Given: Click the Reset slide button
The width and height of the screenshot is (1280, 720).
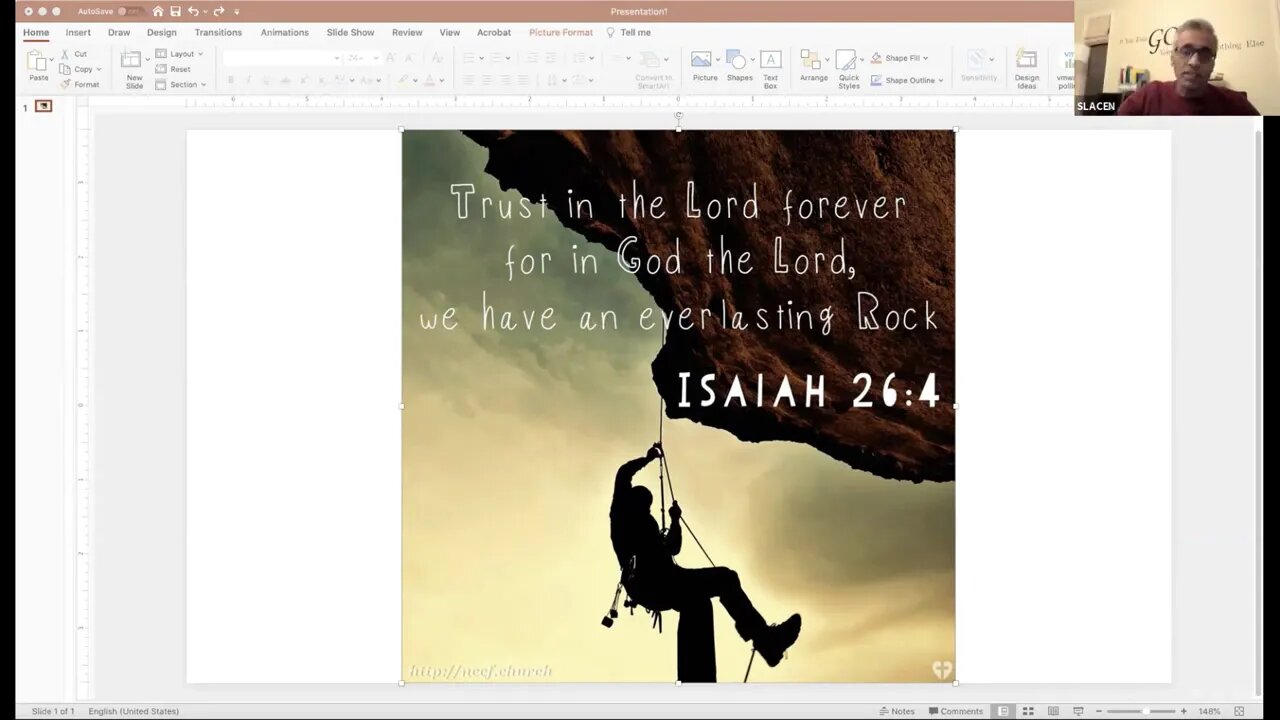Looking at the screenshot, I should [173, 69].
